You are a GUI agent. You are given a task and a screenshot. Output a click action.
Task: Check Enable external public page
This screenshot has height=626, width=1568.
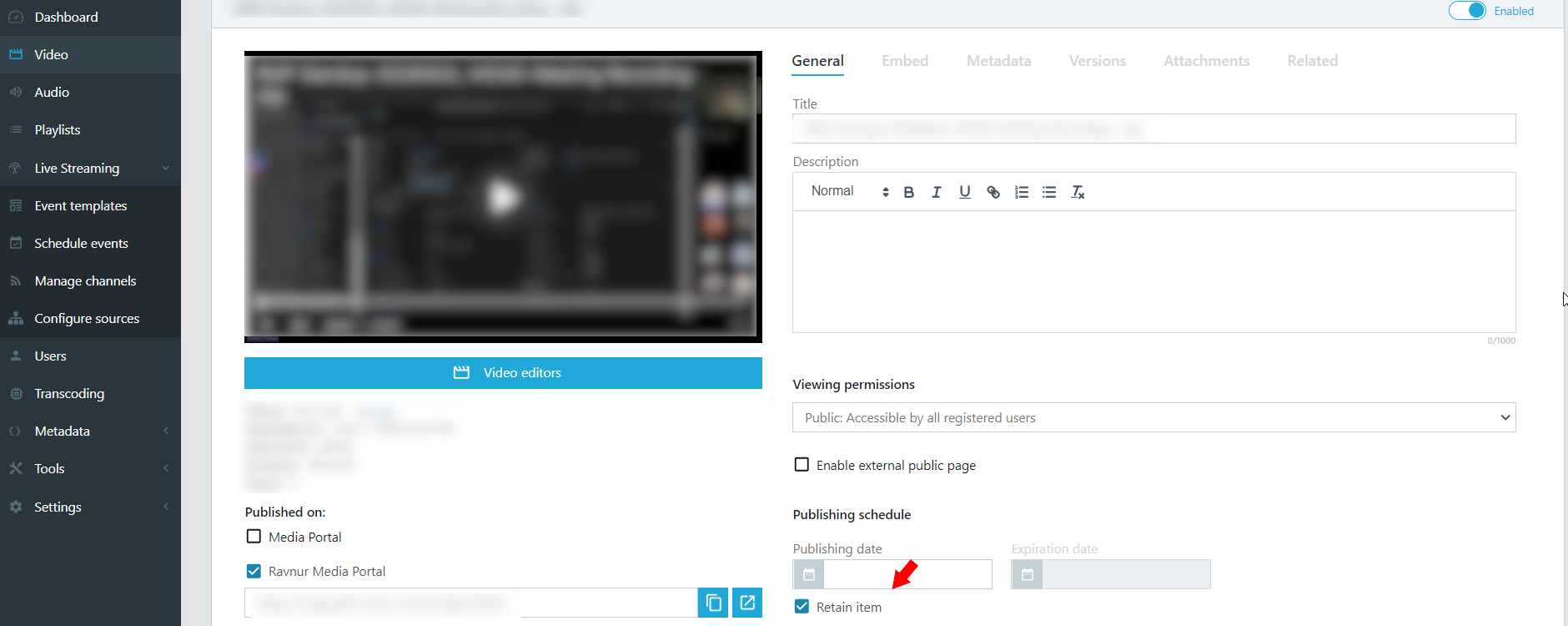pos(802,465)
